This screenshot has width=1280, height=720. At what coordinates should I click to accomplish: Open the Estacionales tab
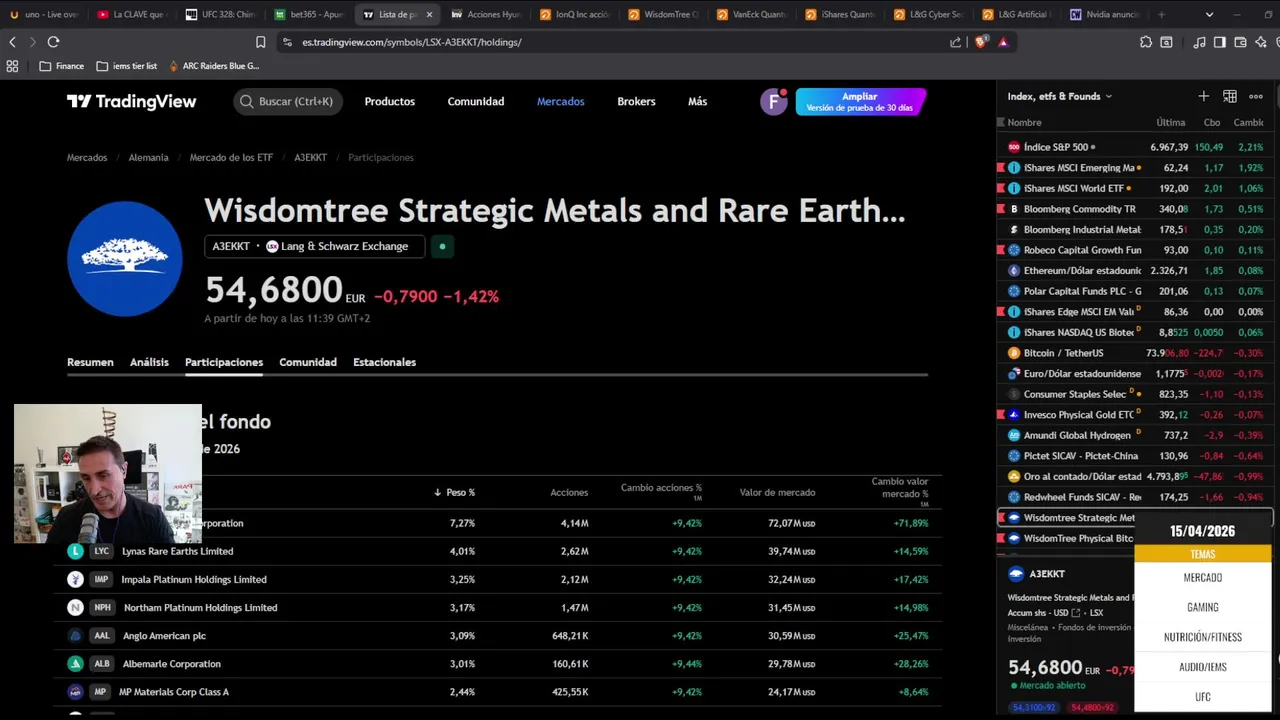[384, 362]
